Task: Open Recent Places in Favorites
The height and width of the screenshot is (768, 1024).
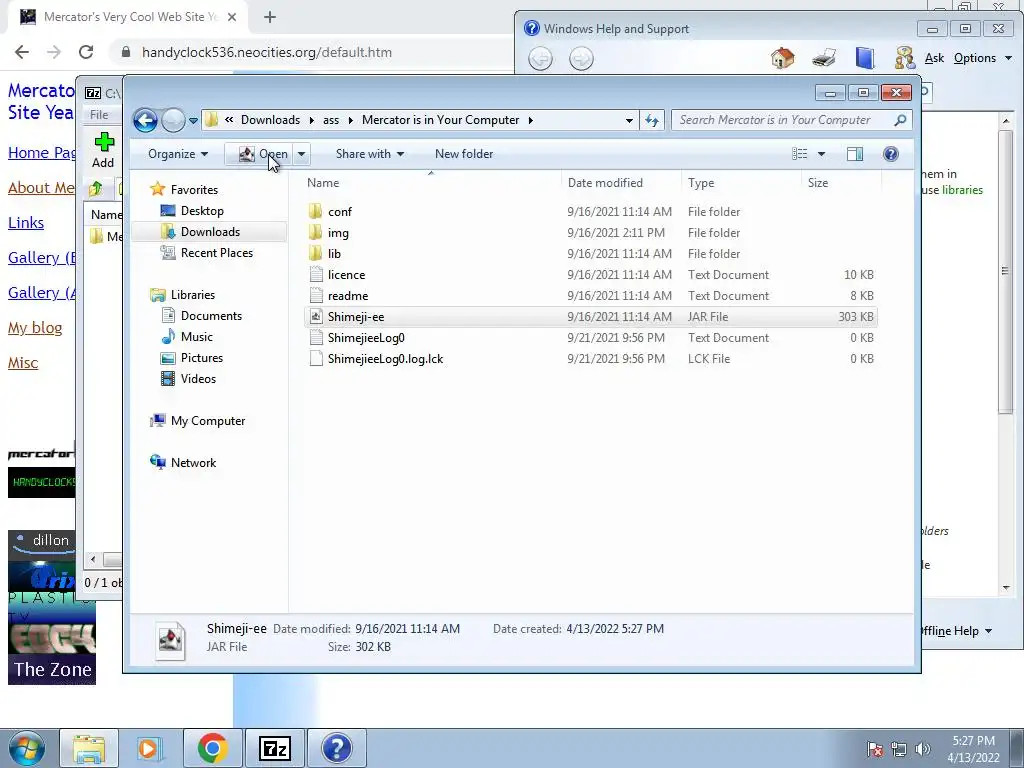Action: coord(216,253)
